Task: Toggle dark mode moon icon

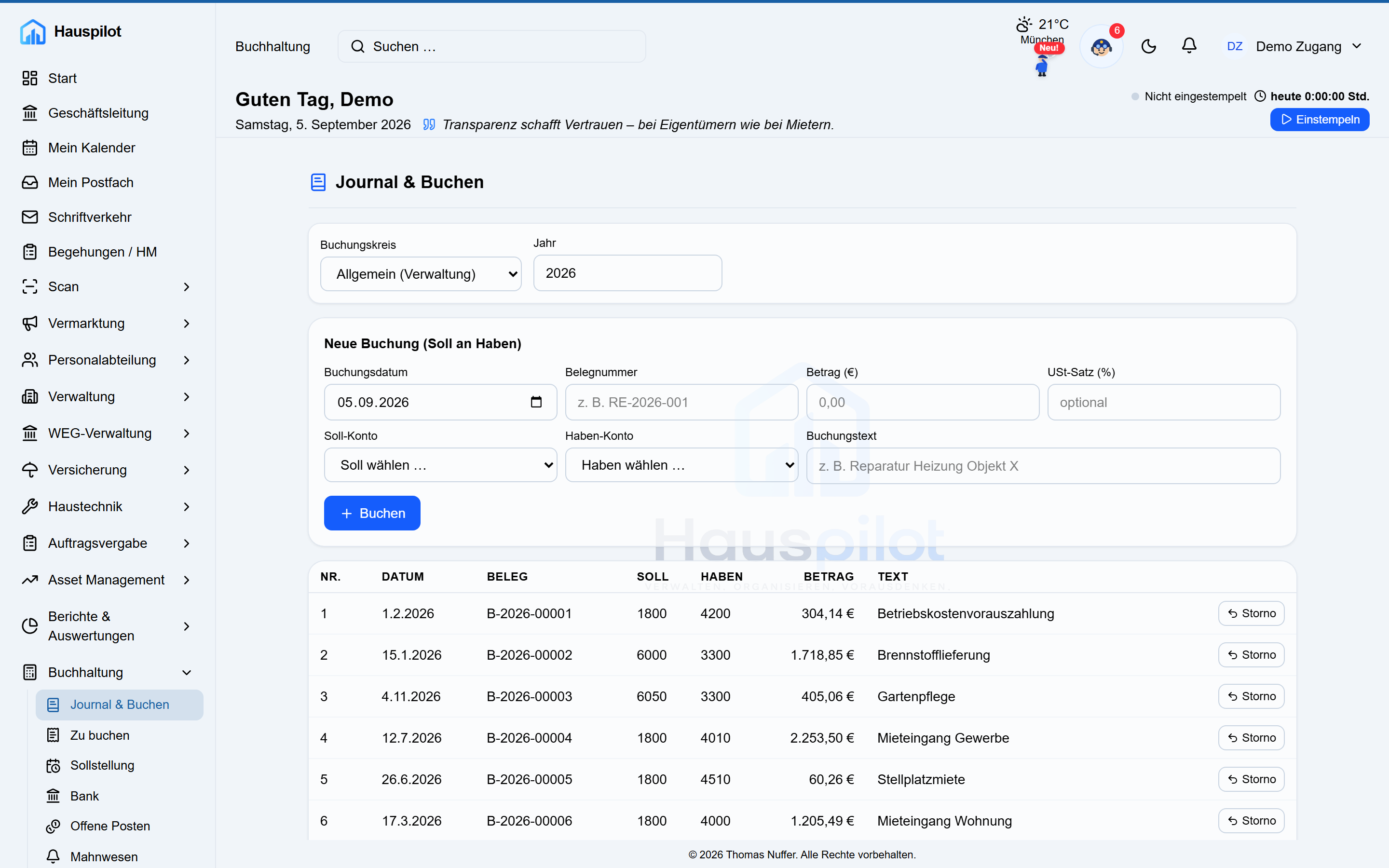Action: (1148, 46)
